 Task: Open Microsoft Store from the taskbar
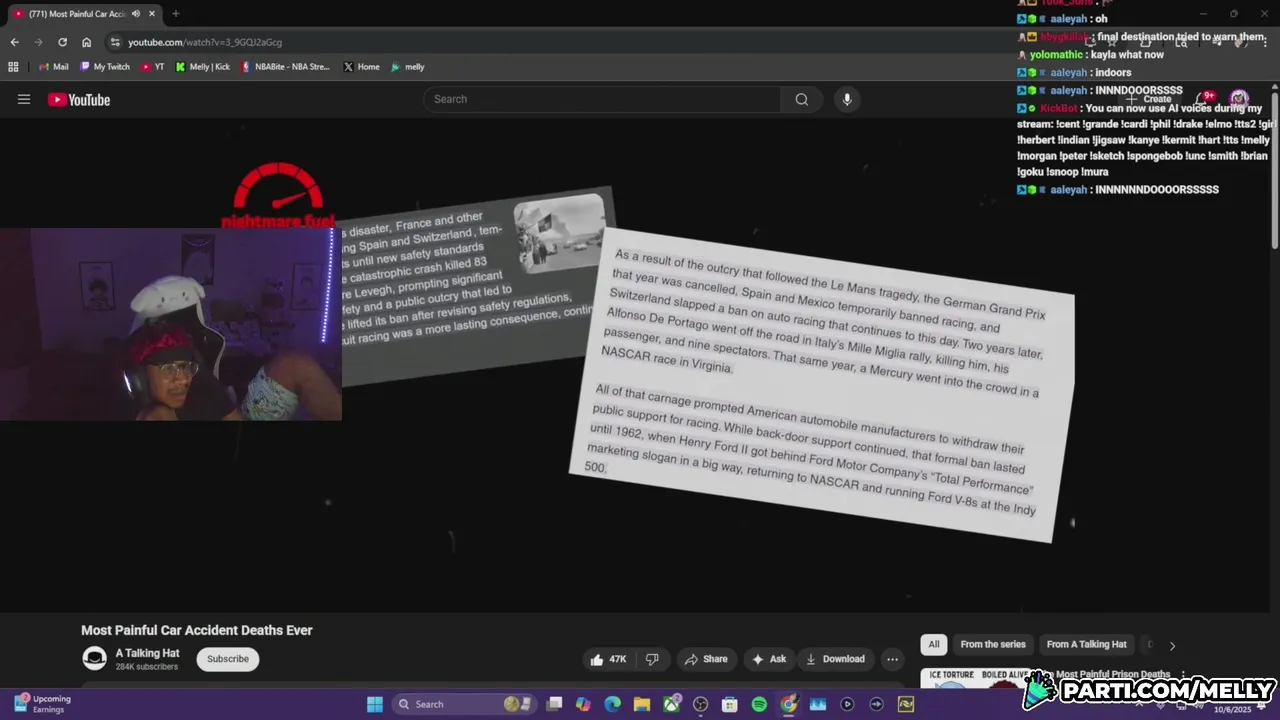coord(730,704)
